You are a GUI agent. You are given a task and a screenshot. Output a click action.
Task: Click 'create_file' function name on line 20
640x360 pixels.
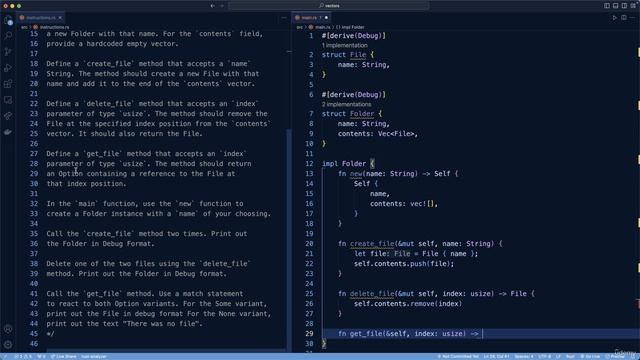pos(372,244)
